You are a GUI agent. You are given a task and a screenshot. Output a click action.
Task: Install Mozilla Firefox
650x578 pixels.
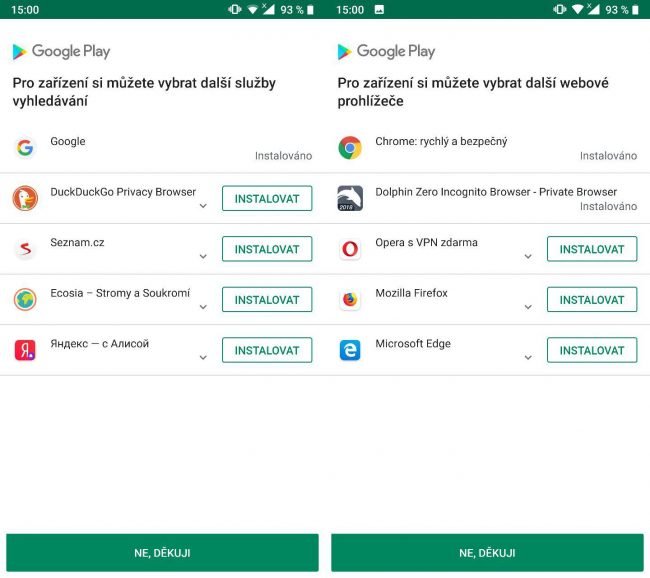[592, 300]
